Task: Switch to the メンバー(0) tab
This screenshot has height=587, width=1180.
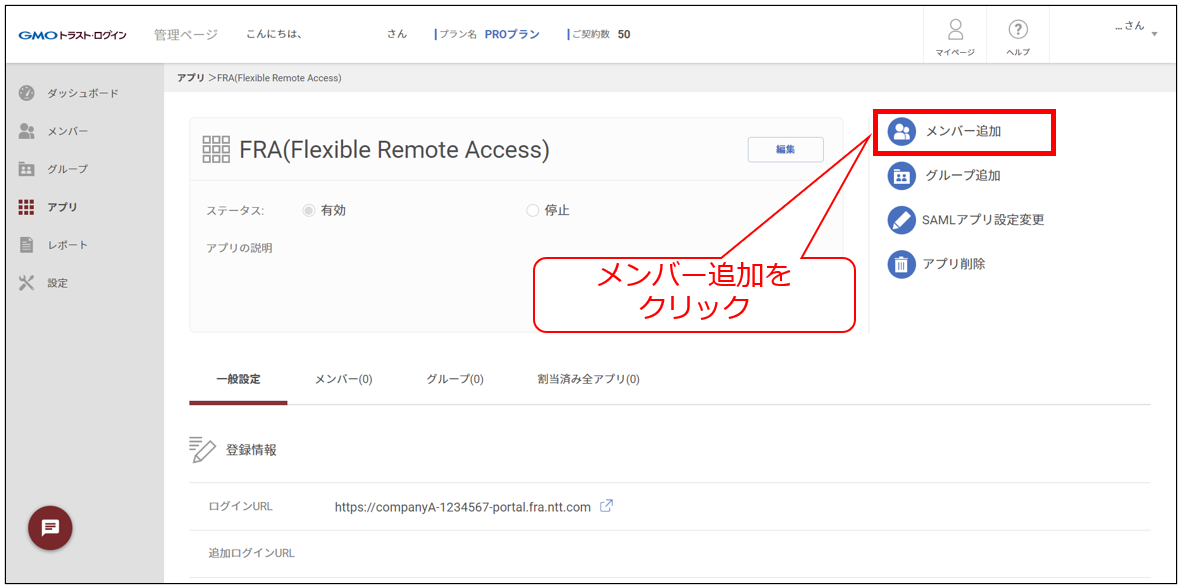Action: (343, 379)
